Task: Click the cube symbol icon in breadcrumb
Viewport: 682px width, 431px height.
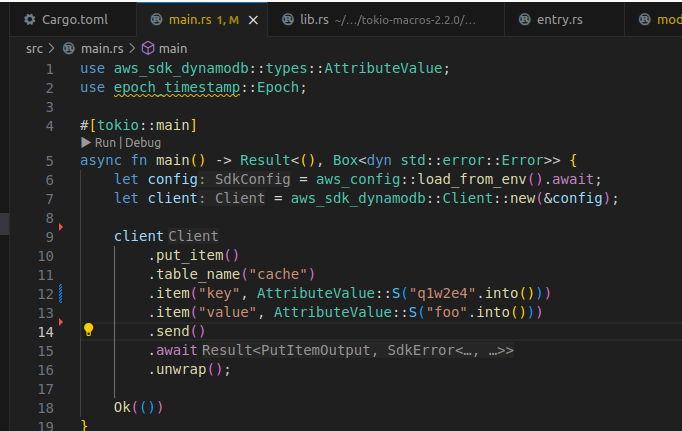Action: coord(147,48)
